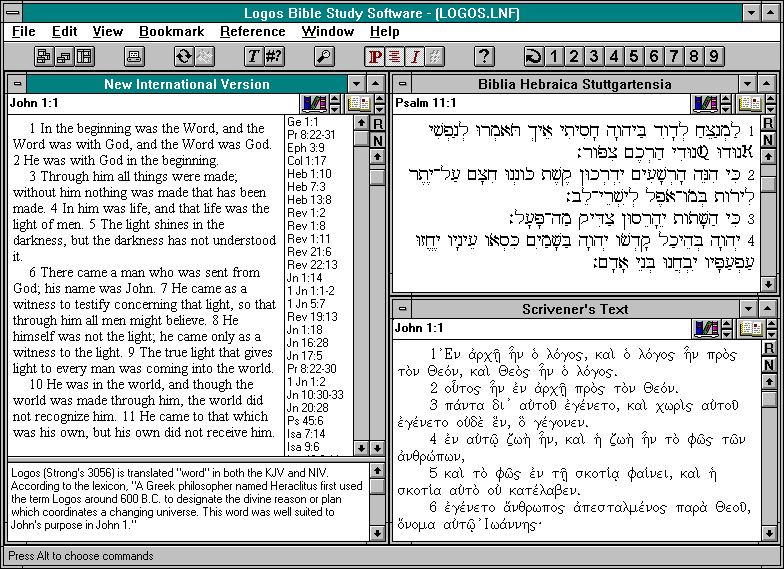Screen dimensions: 784x569
Task: Open the File menu
Action: tap(24, 32)
